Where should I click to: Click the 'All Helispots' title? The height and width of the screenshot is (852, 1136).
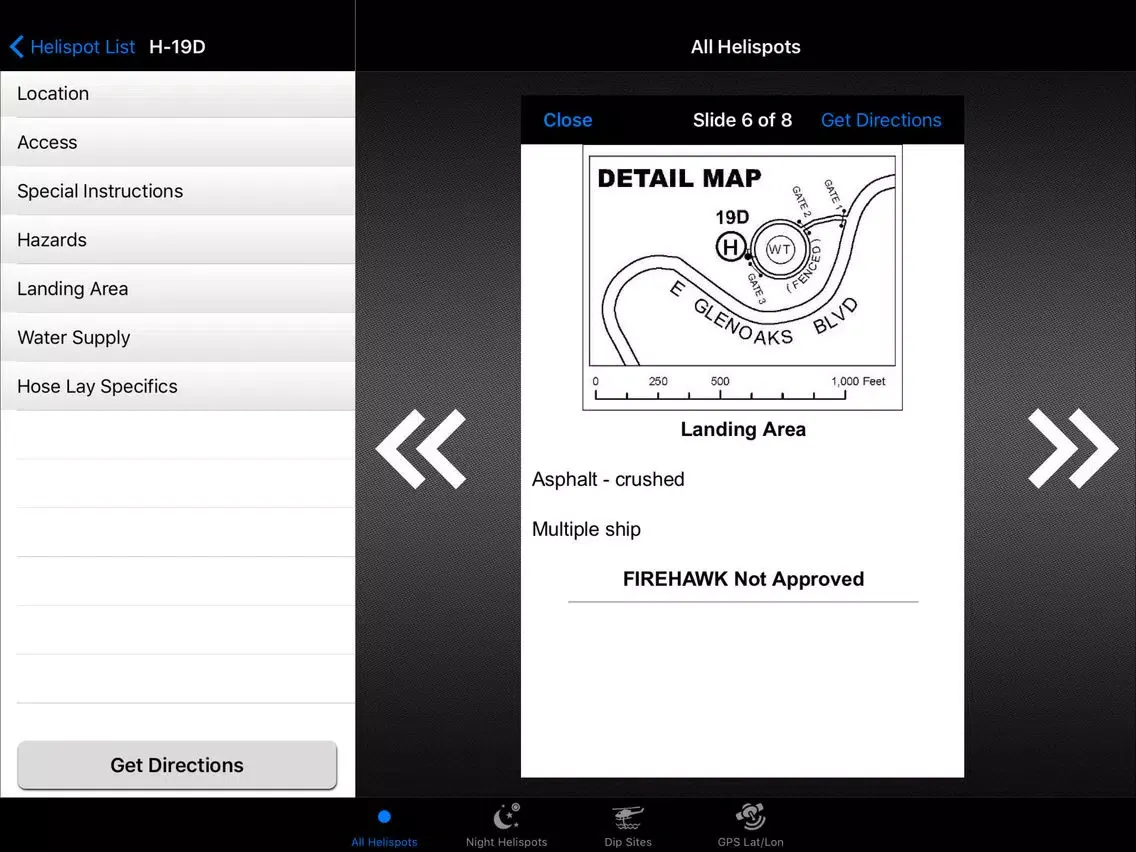click(x=746, y=47)
